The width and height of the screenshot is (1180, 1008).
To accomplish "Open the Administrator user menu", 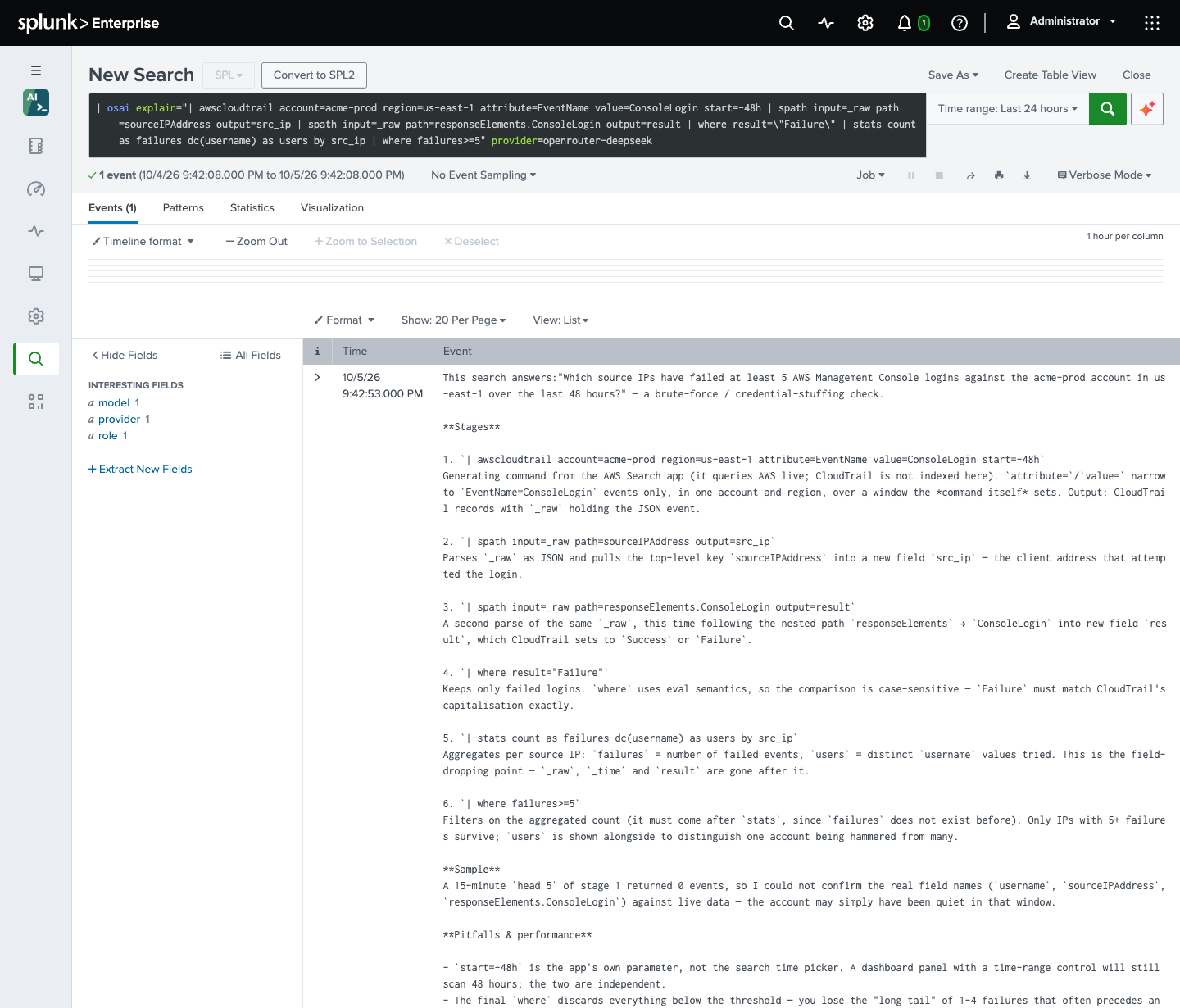I will 1061,21.
